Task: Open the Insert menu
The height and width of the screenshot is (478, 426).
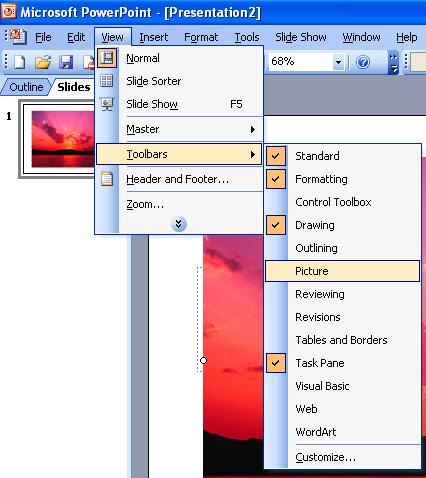Action: coord(154,37)
